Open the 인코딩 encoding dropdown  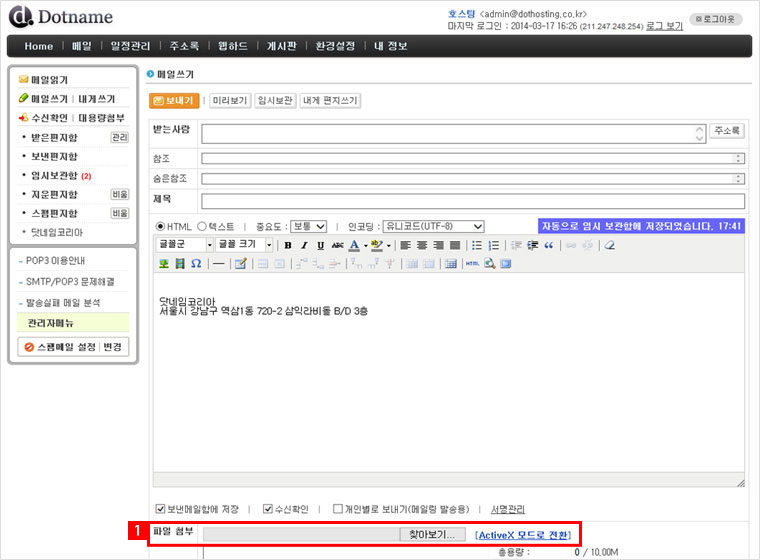pyautogui.click(x=433, y=226)
